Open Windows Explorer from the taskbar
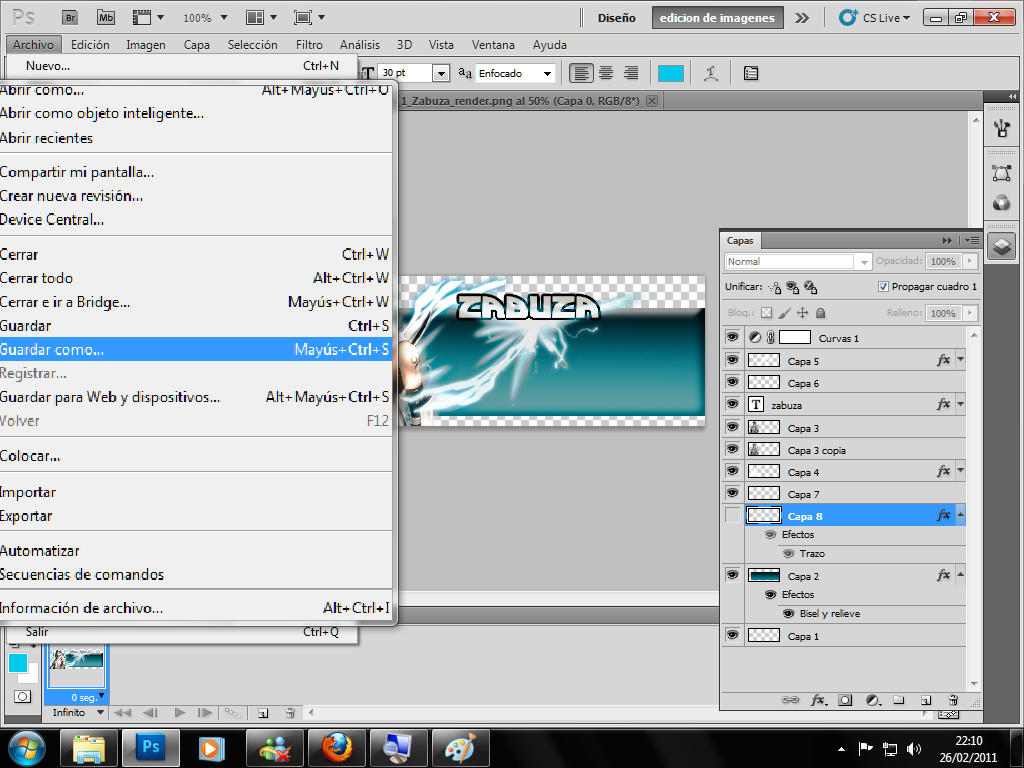The image size is (1024, 768). pos(89,748)
